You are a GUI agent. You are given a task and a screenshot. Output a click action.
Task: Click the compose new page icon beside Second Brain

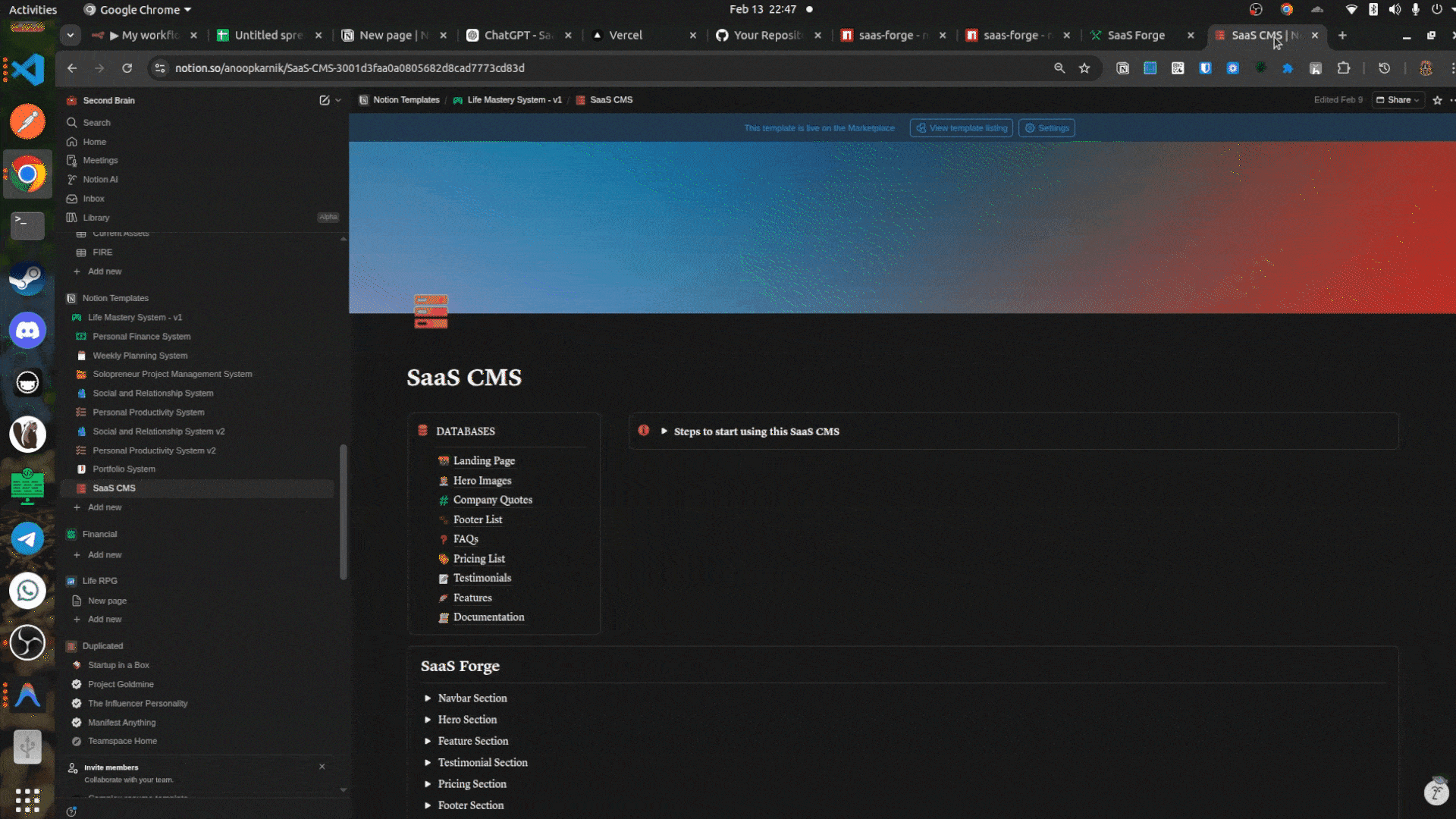point(324,99)
